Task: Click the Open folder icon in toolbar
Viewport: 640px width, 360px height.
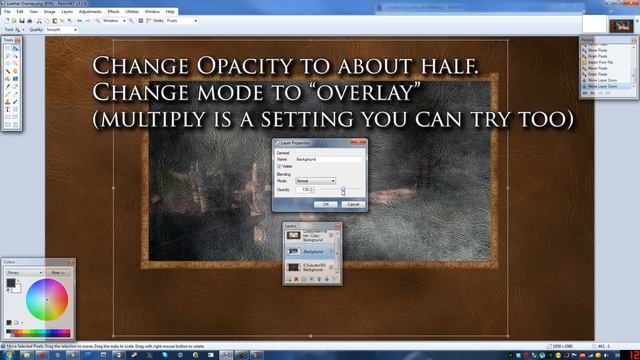Action: 13,20
